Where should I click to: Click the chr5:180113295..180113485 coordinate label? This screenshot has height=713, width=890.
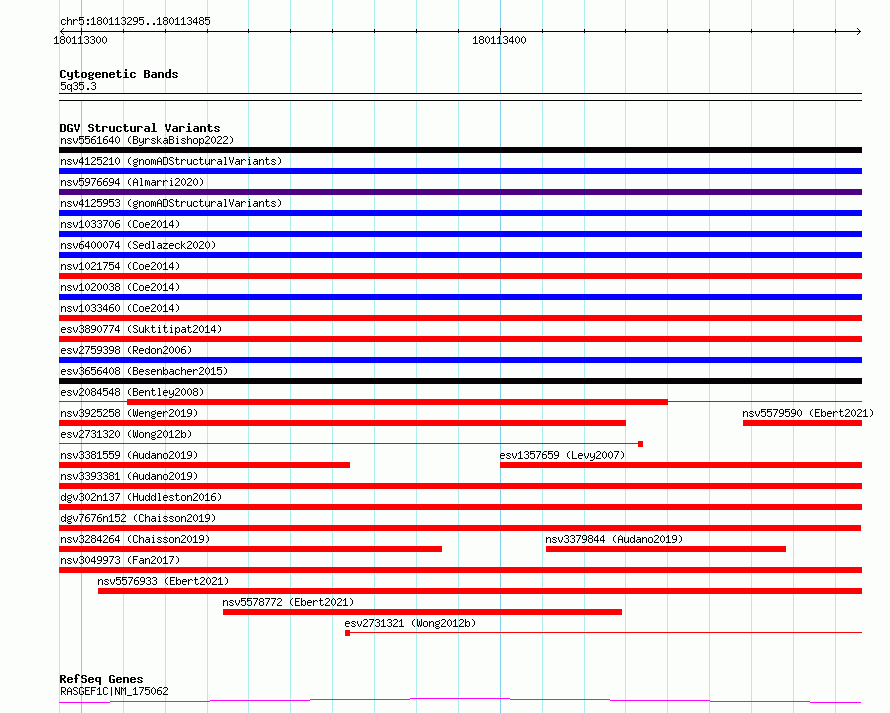pos(135,22)
